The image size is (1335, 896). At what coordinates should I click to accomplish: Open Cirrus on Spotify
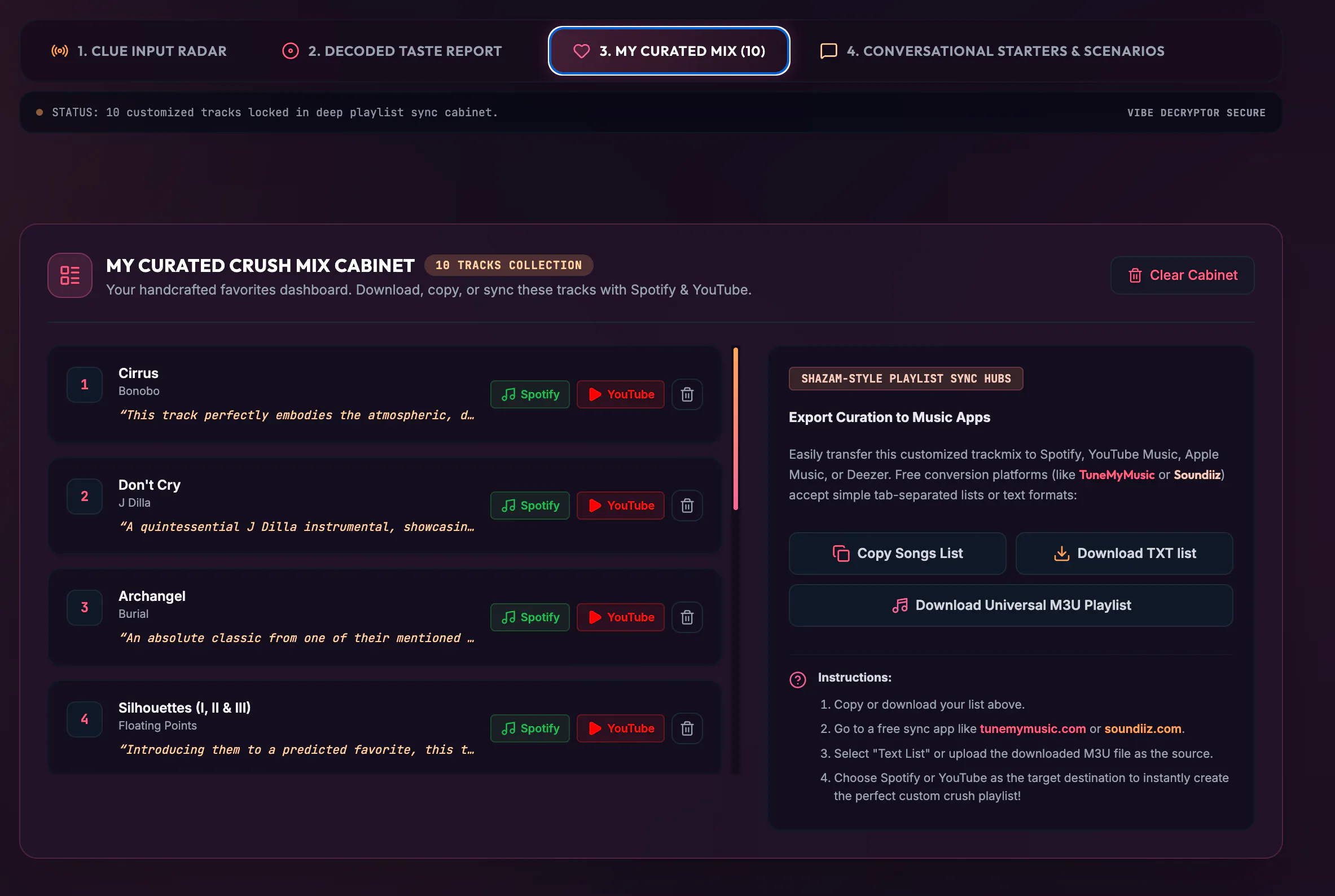click(x=530, y=394)
